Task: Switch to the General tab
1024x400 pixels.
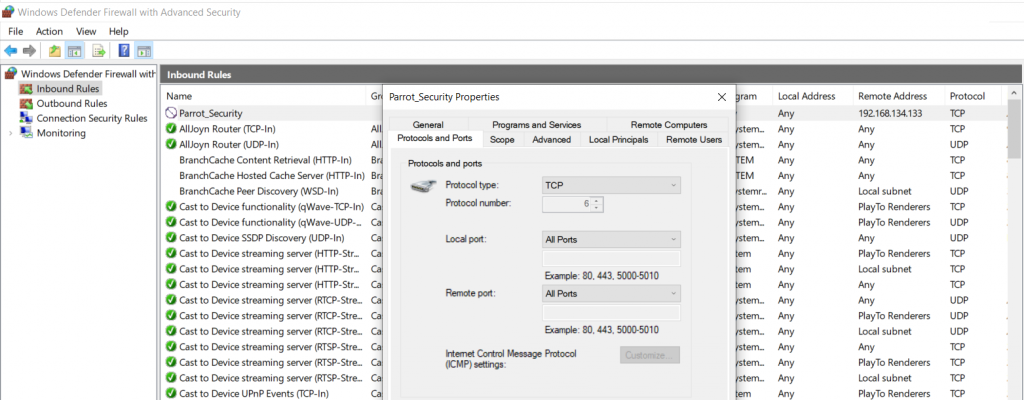Action: click(428, 125)
